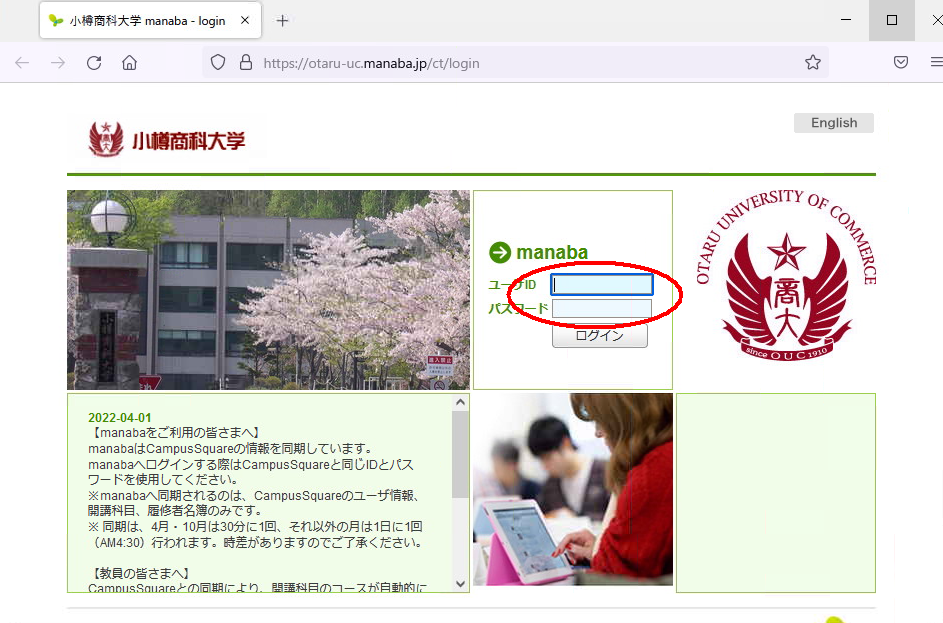Click into the パスワード field
Viewport: 943px width, 623px height.
click(602, 309)
